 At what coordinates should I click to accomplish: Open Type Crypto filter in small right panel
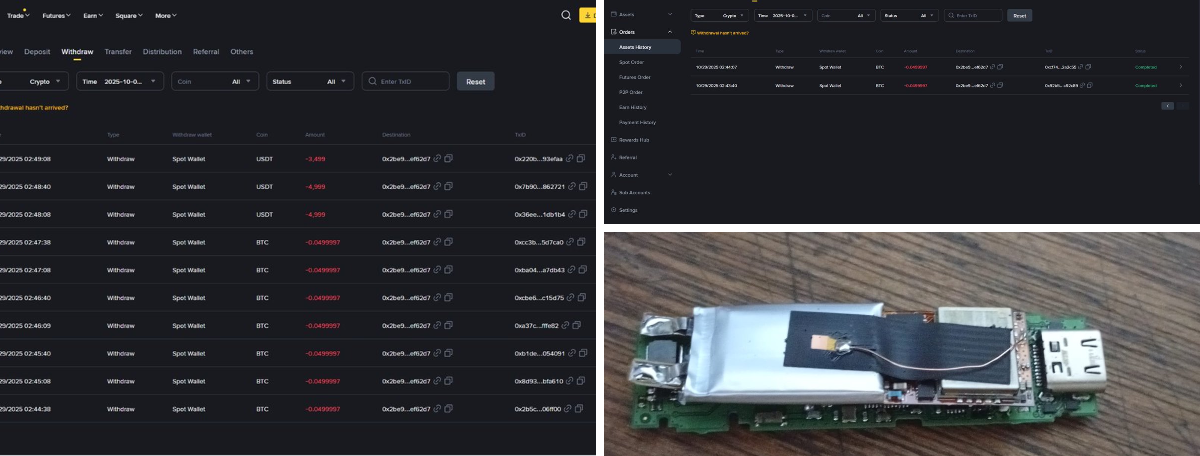[720, 16]
